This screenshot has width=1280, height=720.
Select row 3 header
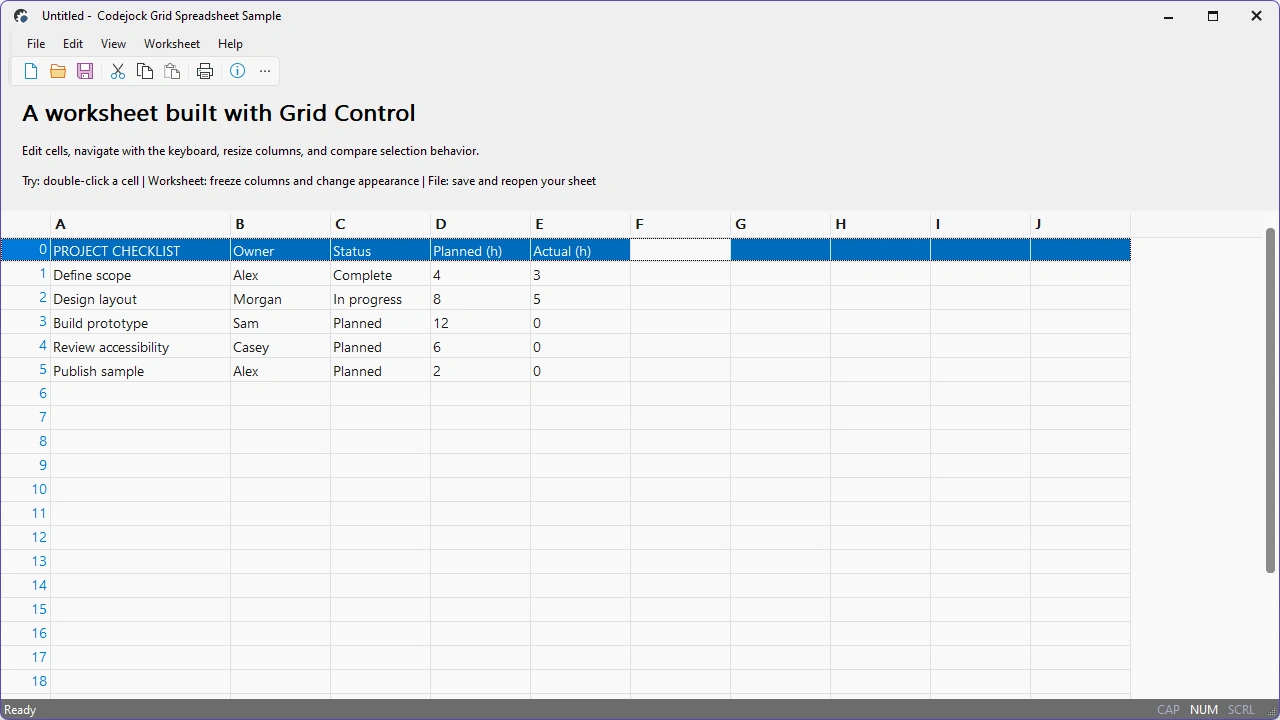(25, 322)
